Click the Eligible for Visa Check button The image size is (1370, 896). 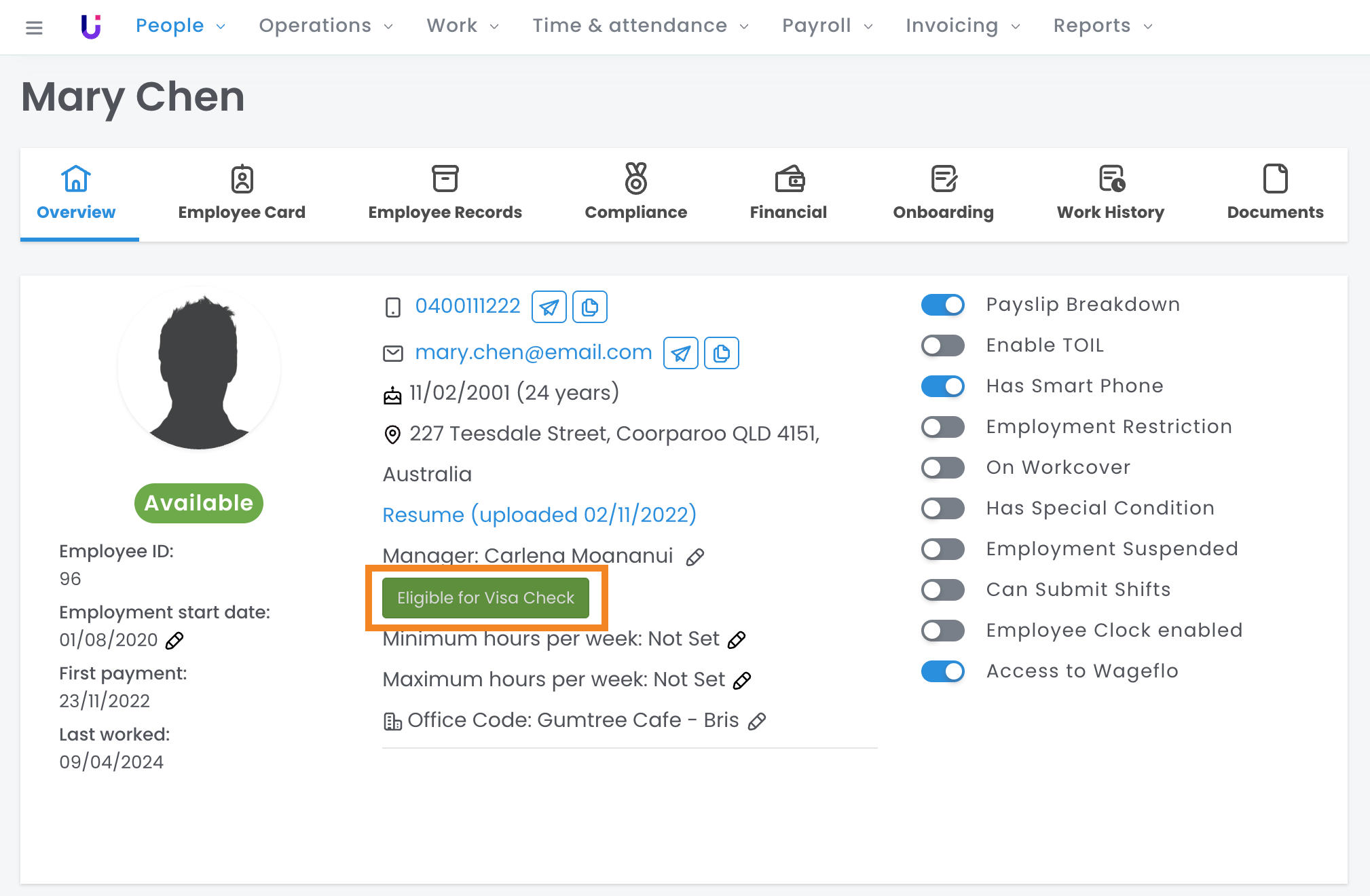click(485, 598)
